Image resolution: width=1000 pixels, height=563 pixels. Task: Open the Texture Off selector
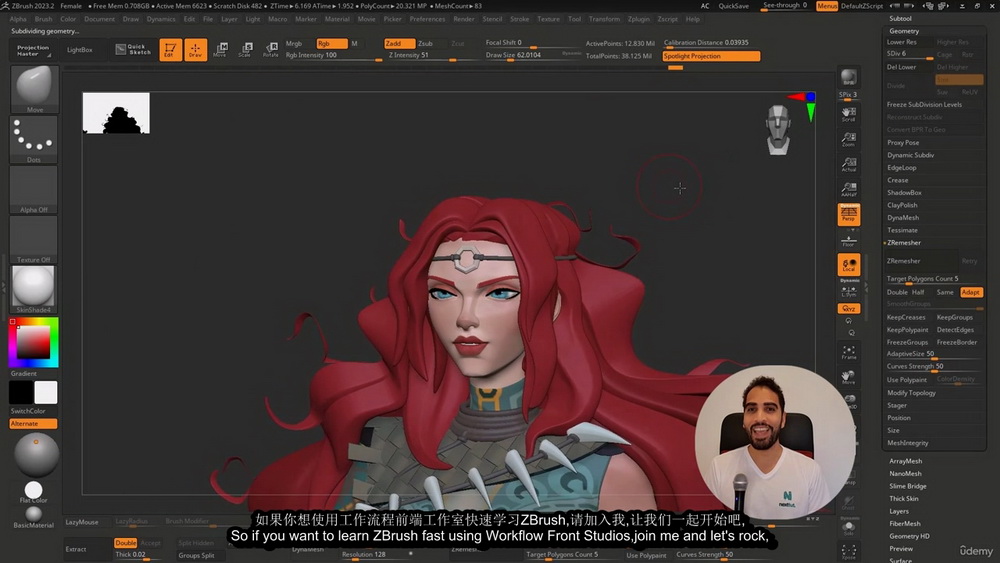(x=34, y=239)
